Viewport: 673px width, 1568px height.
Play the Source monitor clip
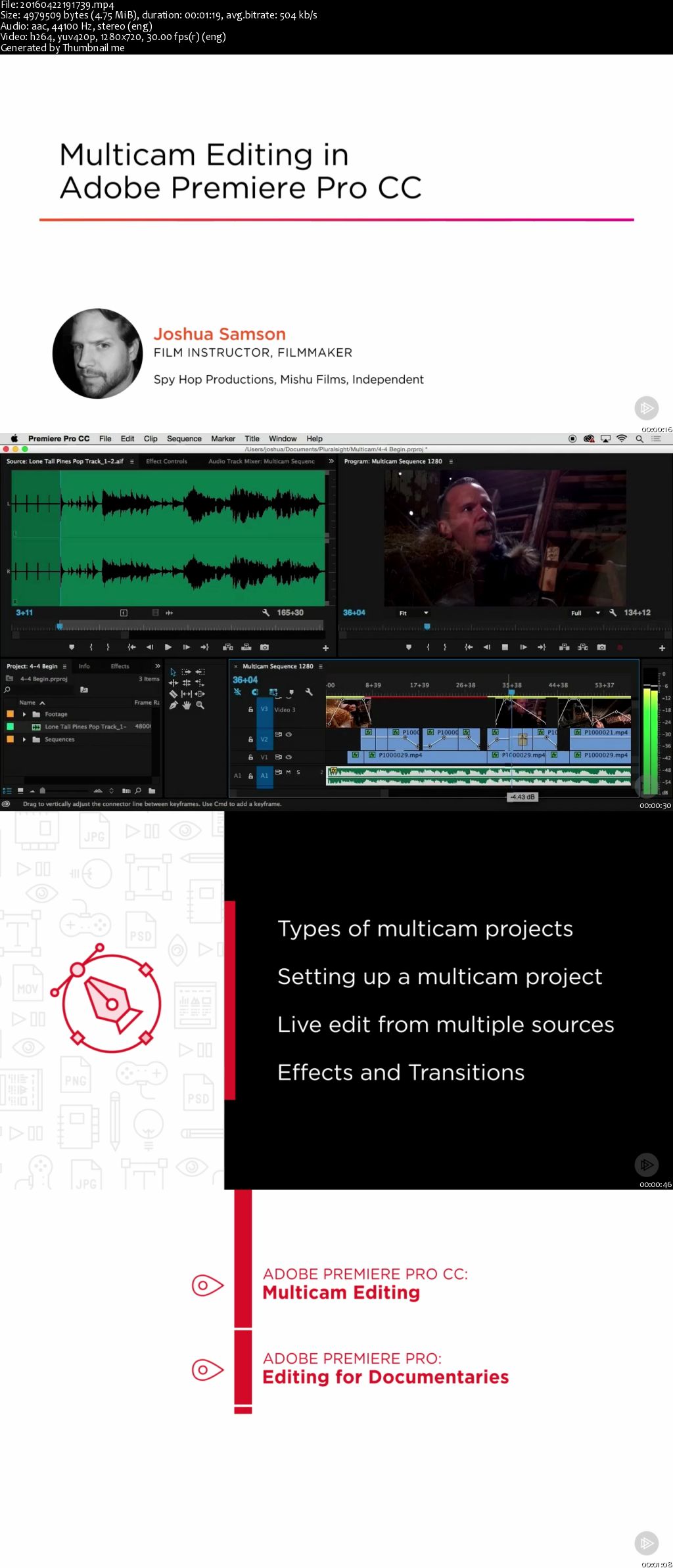(168, 647)
